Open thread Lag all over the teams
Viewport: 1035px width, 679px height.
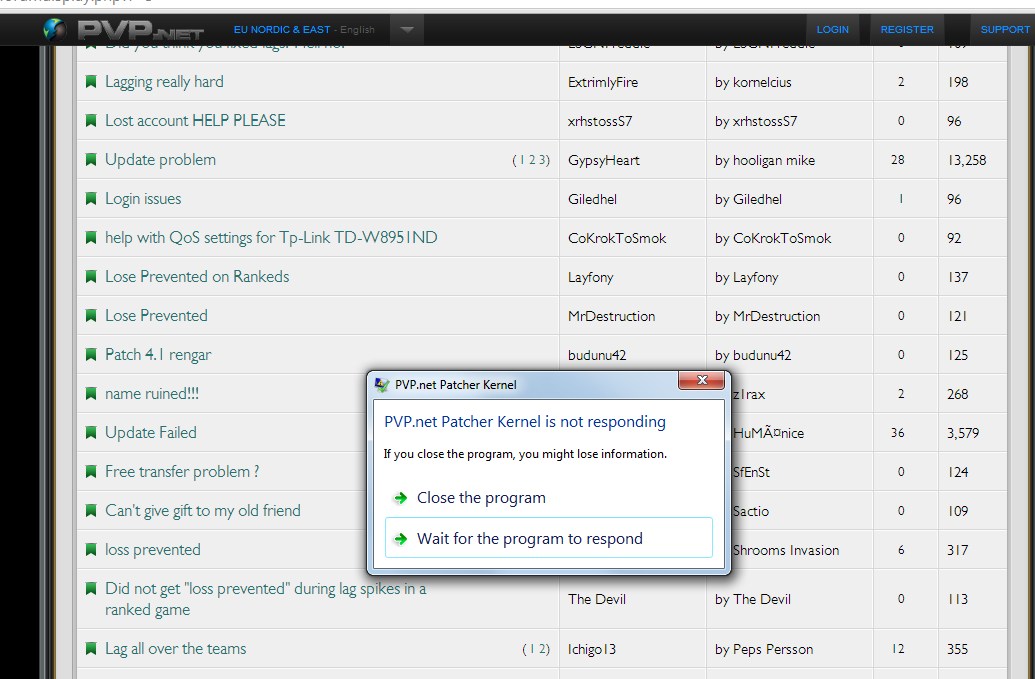[176, 649]
